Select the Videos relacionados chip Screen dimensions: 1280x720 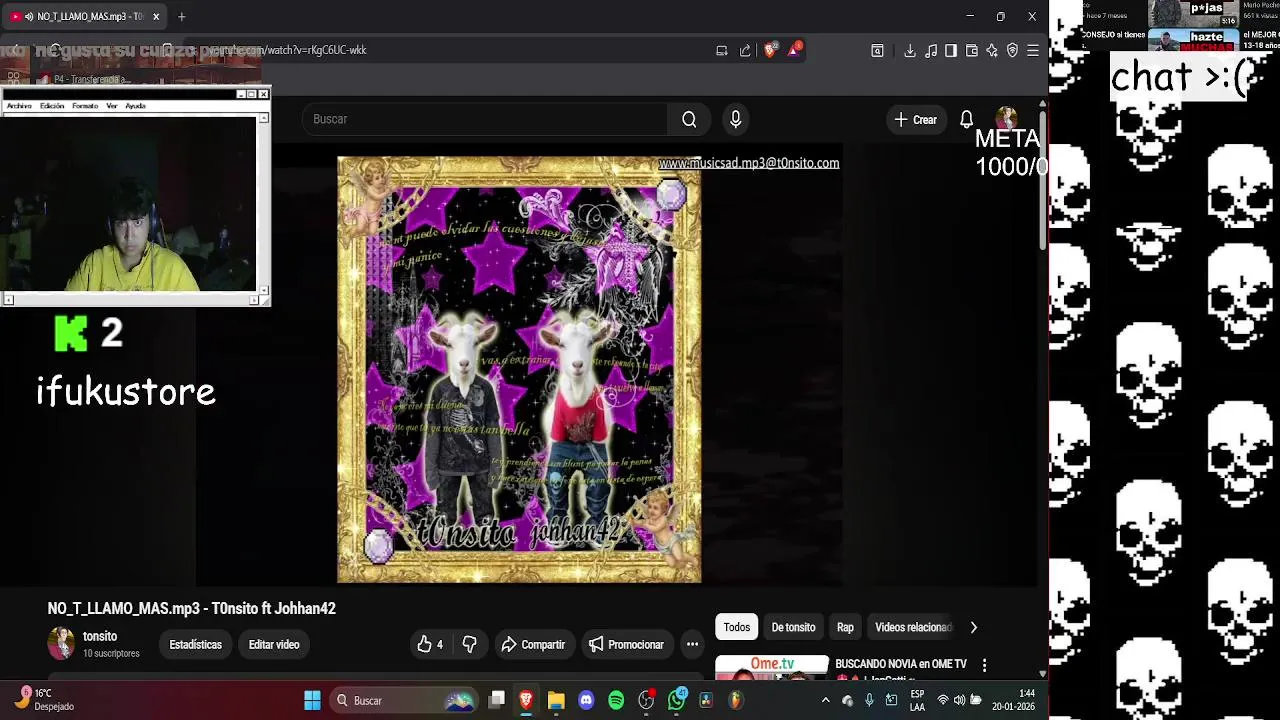[912, 627]
